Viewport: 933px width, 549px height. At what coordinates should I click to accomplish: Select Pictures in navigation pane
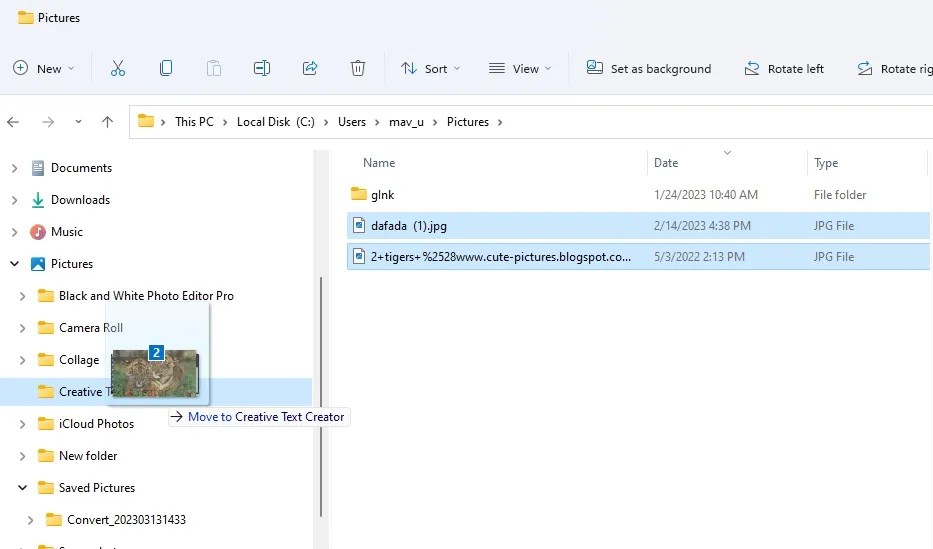click(72, 263)
